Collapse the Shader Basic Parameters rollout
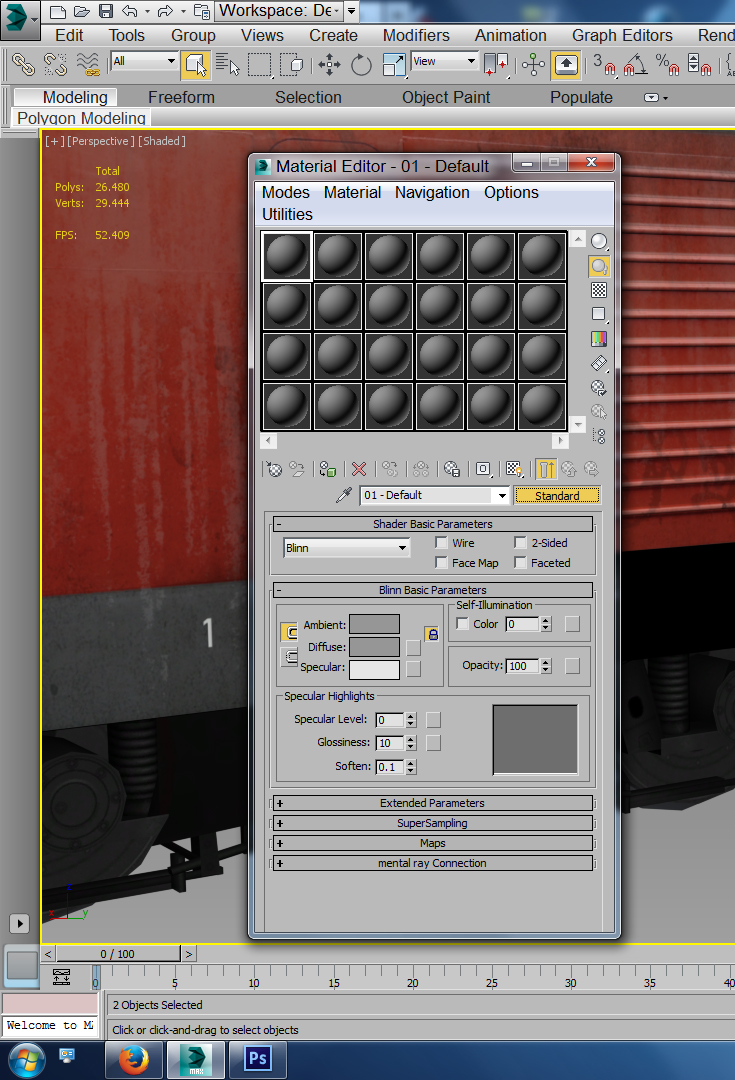Screen dimensions: 735x1080 433,524
